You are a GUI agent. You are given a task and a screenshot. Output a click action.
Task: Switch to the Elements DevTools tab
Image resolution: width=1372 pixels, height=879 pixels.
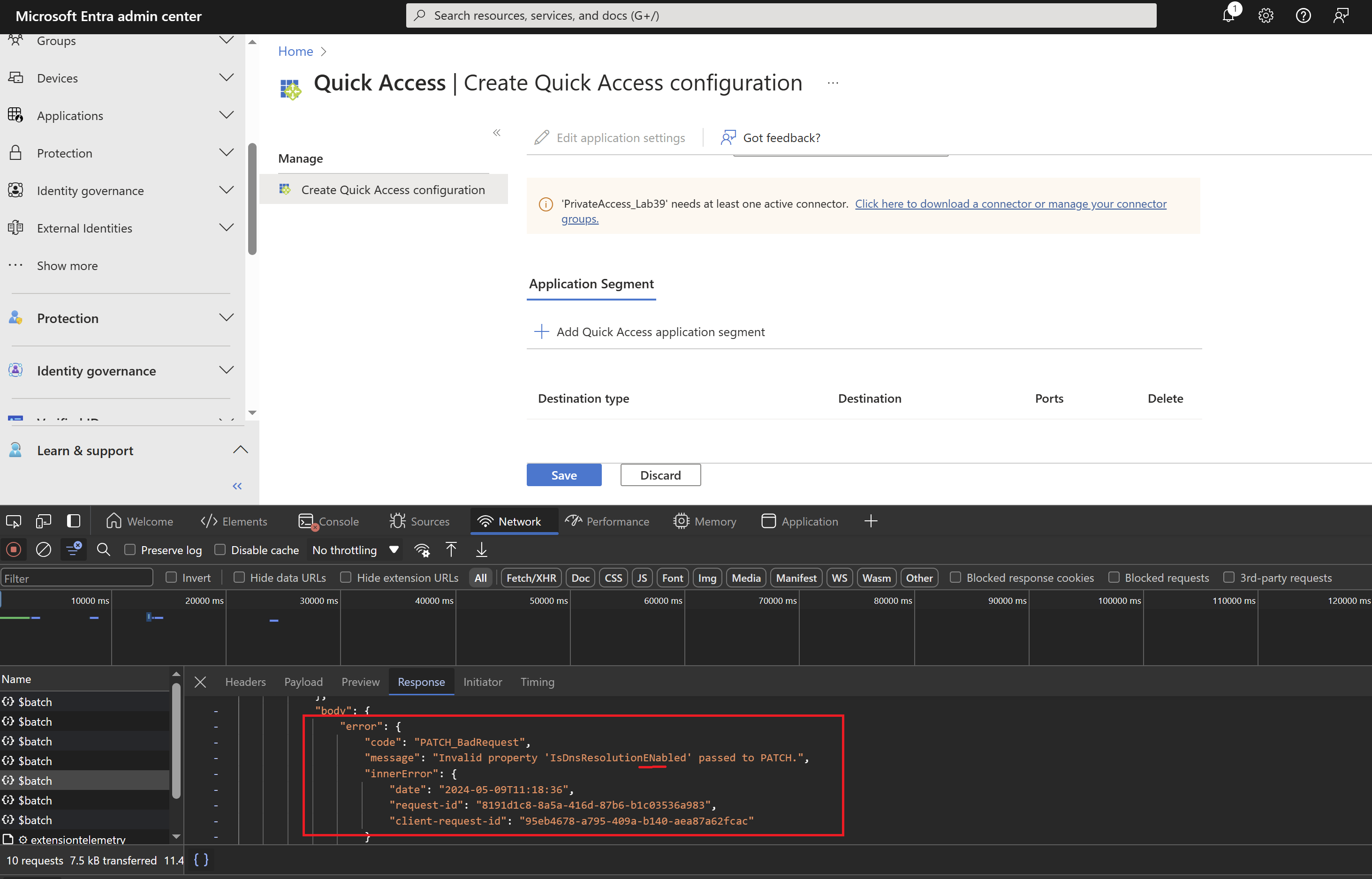(x=234, y=521)
